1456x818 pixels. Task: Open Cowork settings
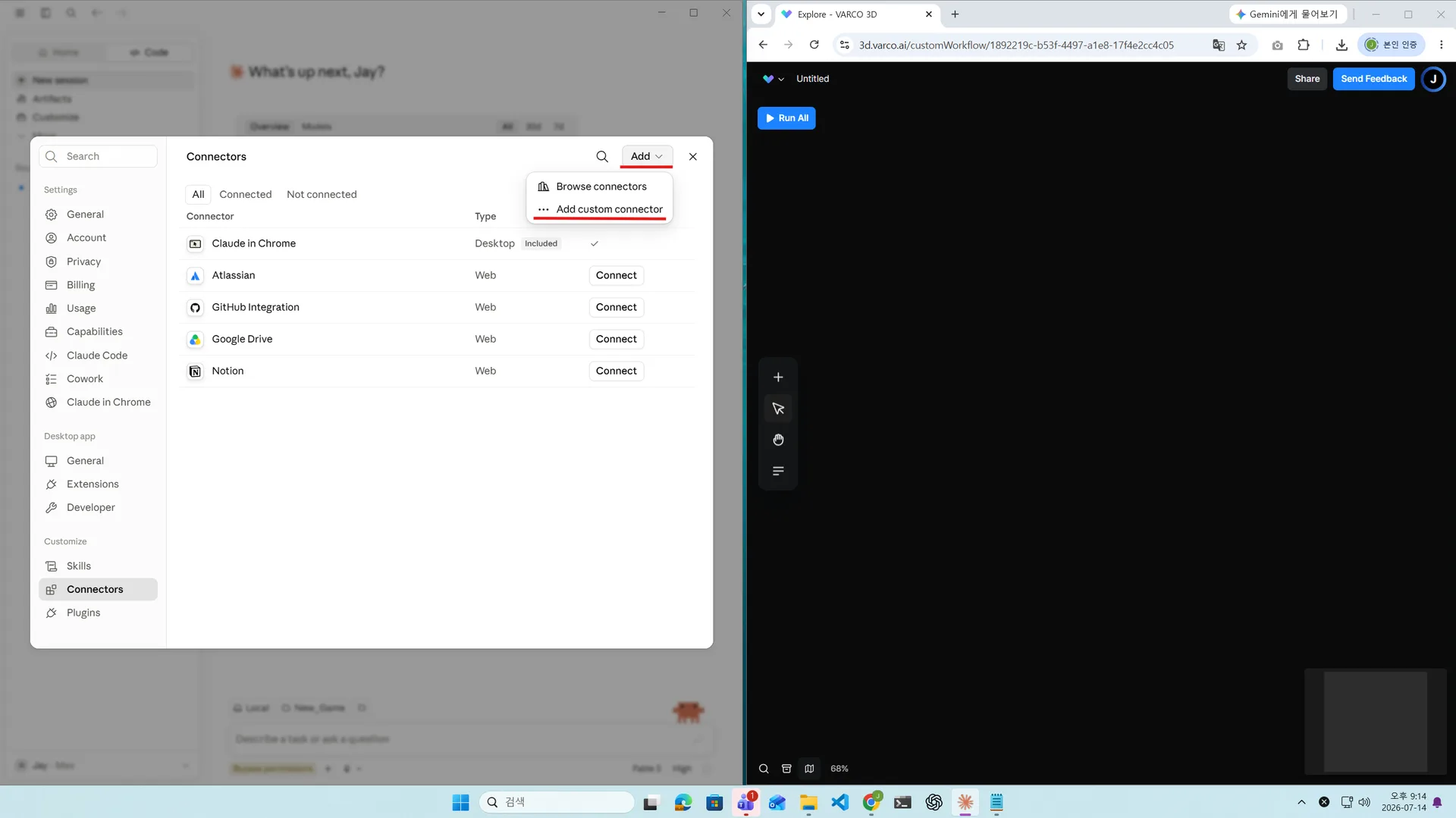[x=98, y=379]
